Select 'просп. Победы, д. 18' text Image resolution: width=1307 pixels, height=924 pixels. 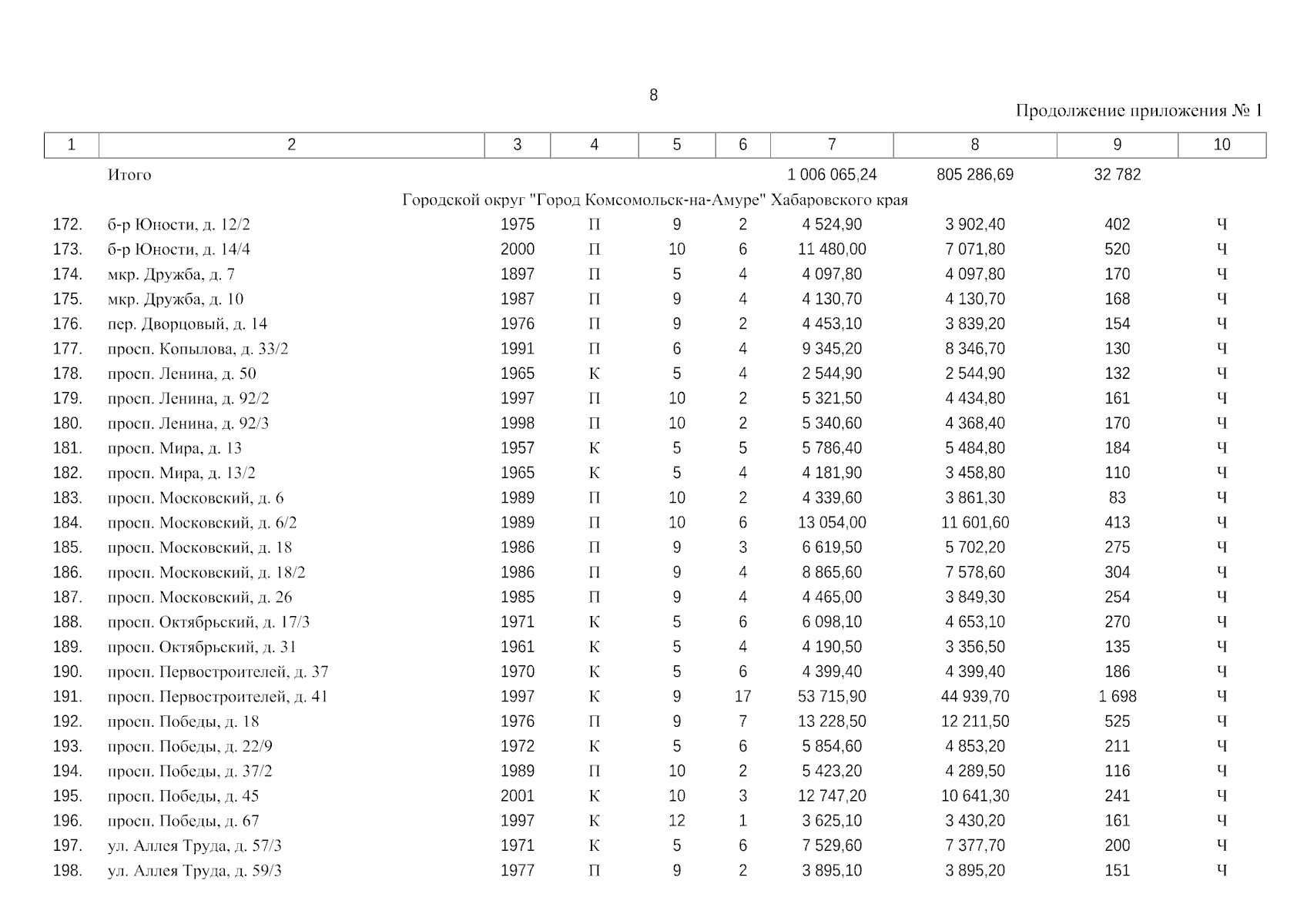point(183,721)
